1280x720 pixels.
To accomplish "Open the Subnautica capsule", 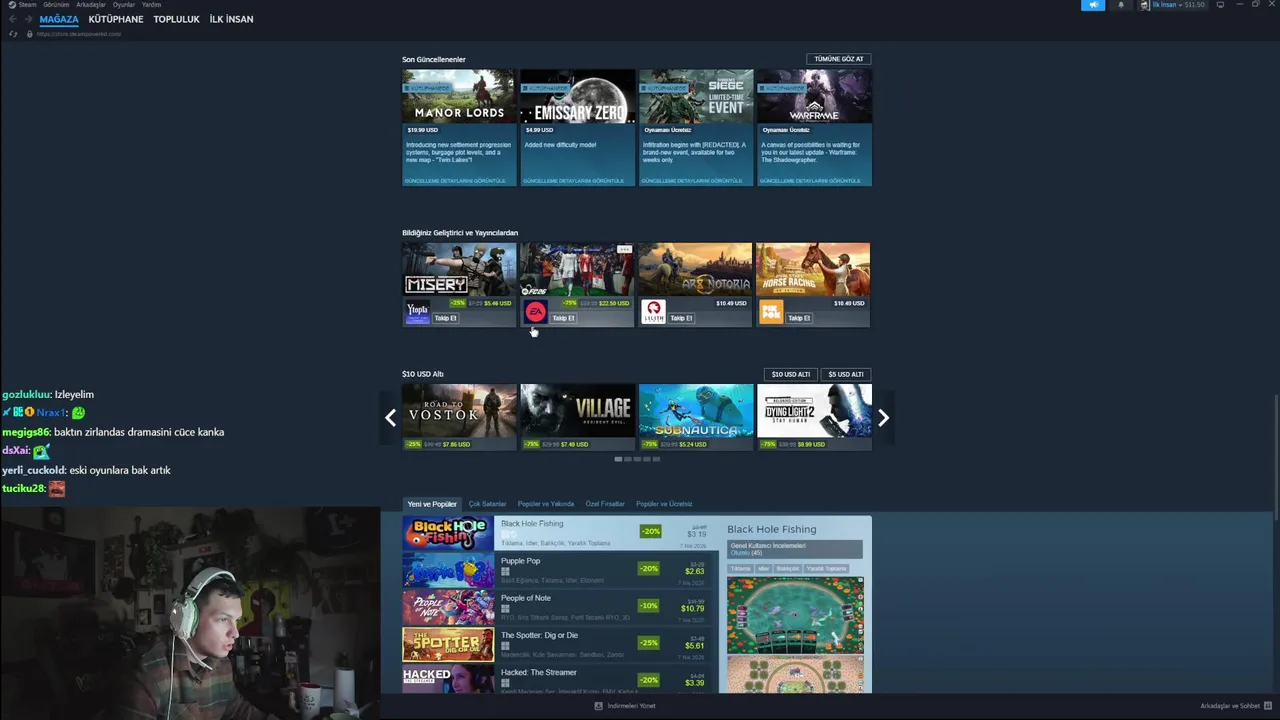I will tap(696, 417).
